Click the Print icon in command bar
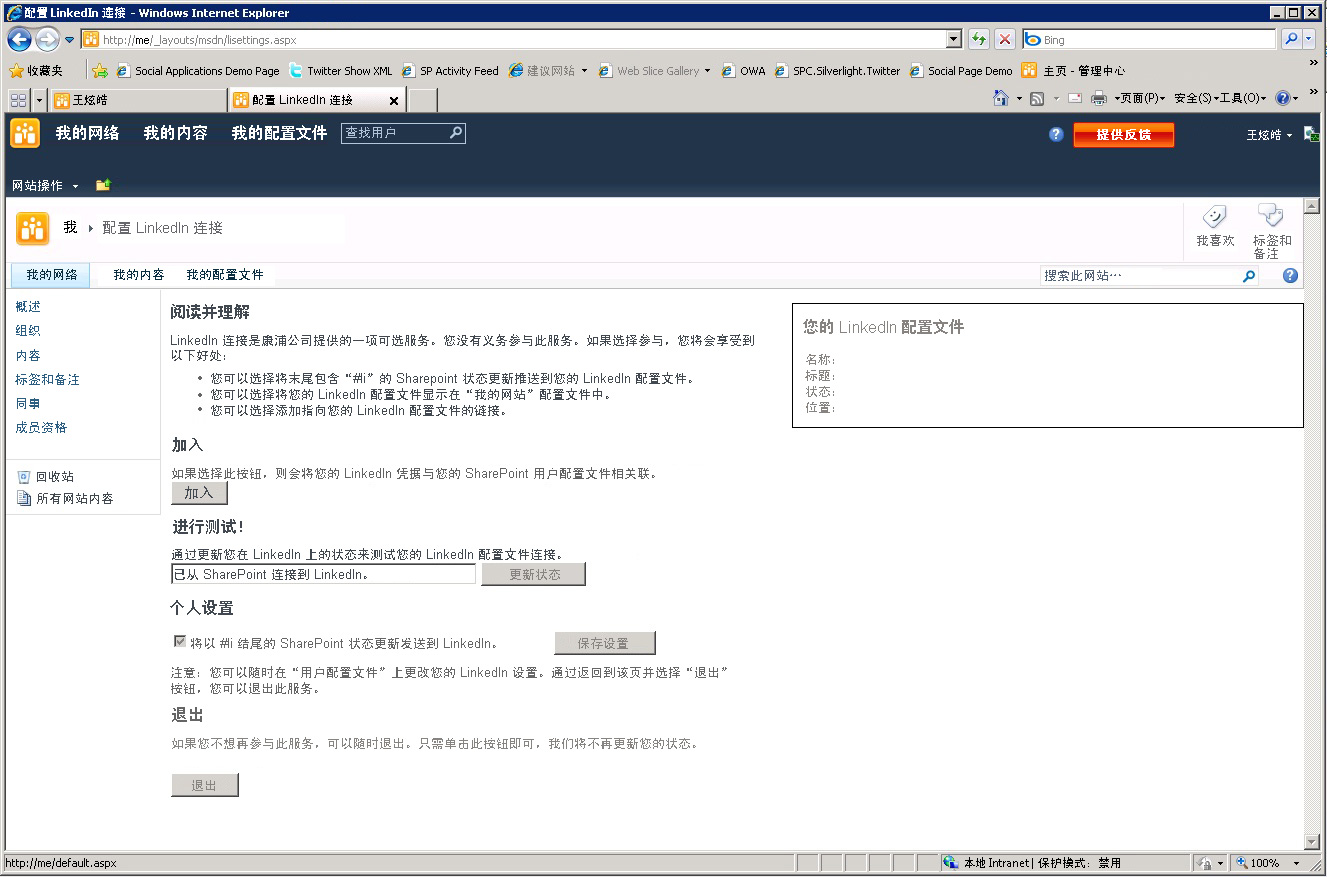The width and height of the screenshot is (1327, 877). [1098, 98]
